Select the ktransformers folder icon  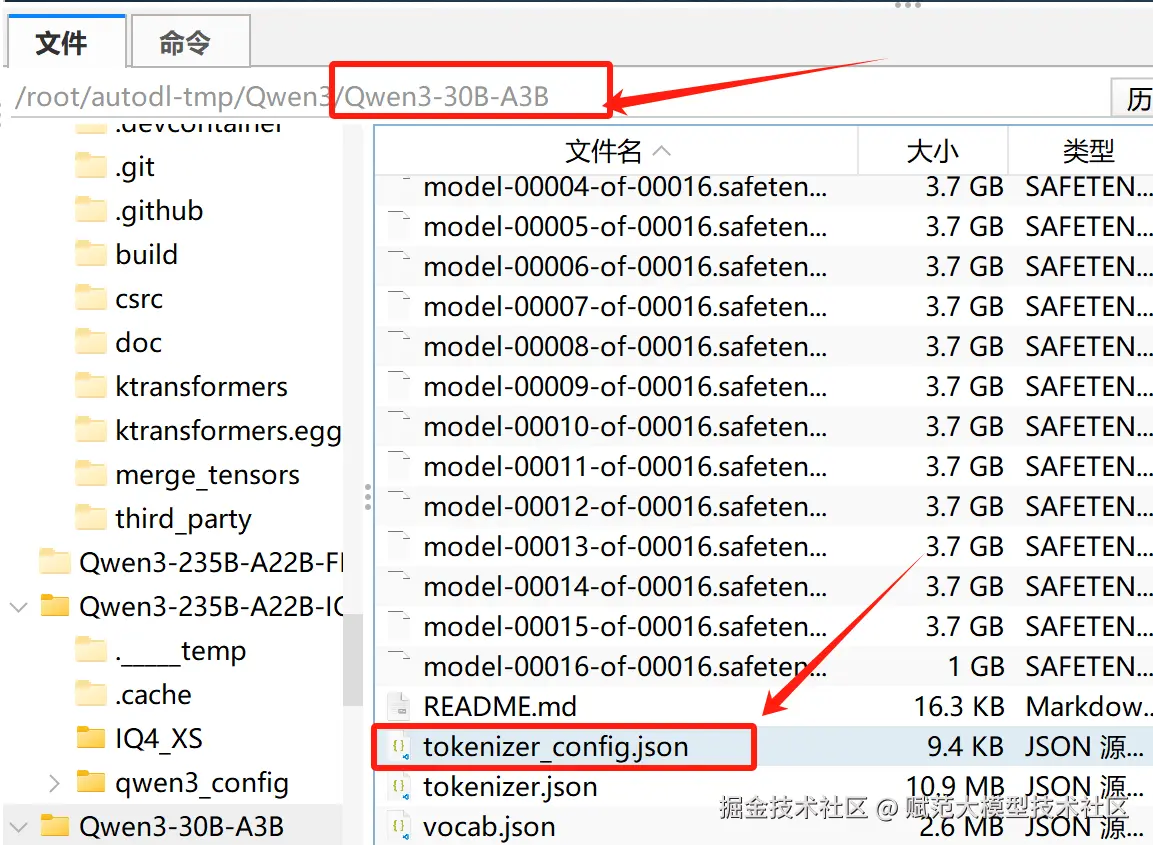click(x=91, y=386)
